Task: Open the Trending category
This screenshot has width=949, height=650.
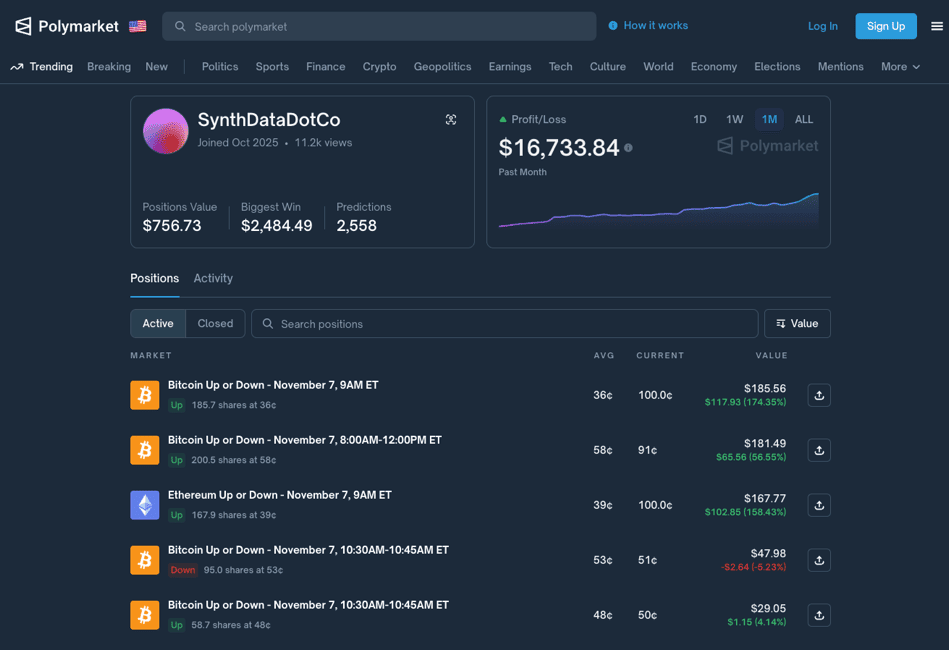Action: point(42,67)
